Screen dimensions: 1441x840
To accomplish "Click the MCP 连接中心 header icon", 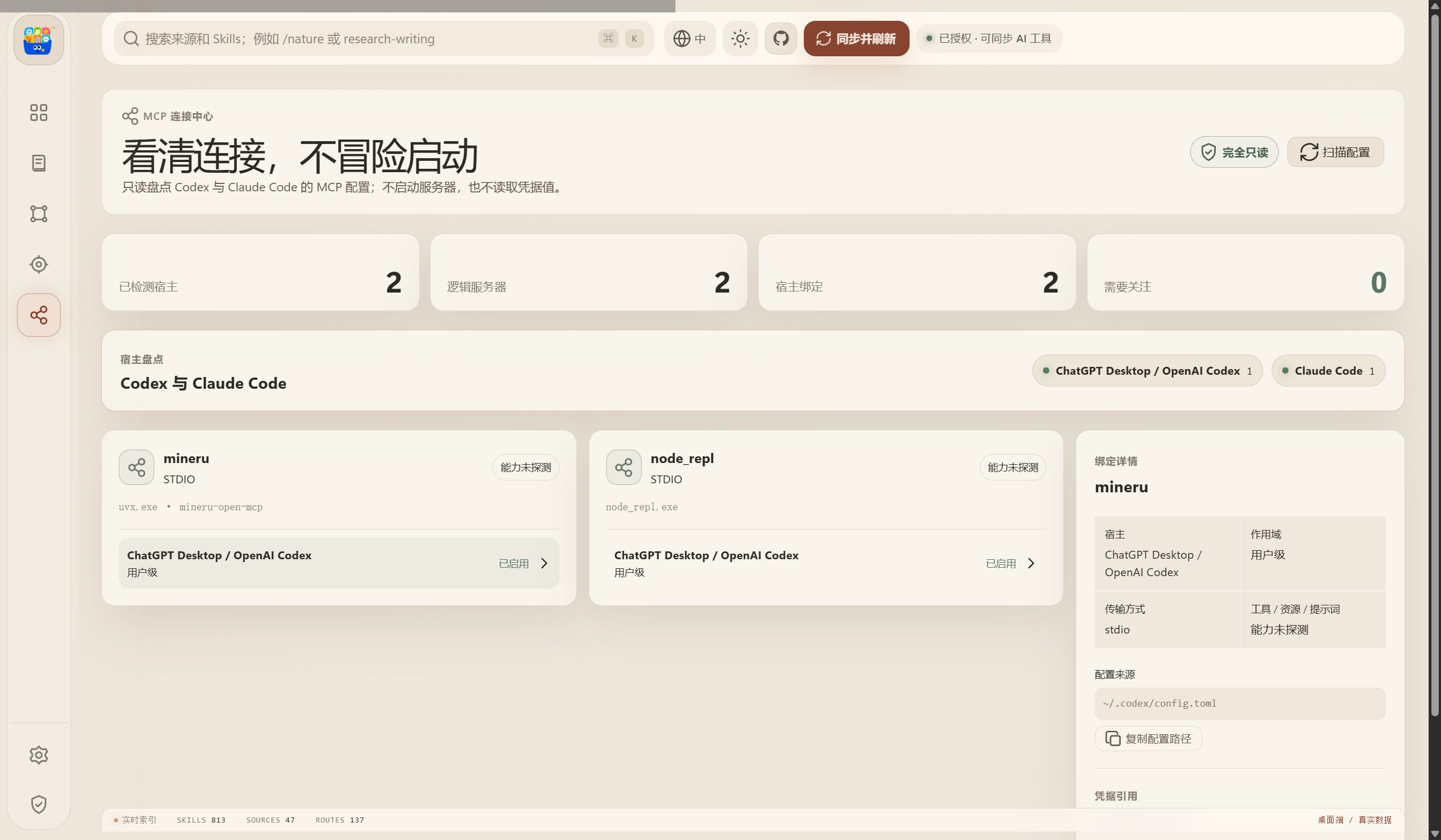I will click(130, 116).
